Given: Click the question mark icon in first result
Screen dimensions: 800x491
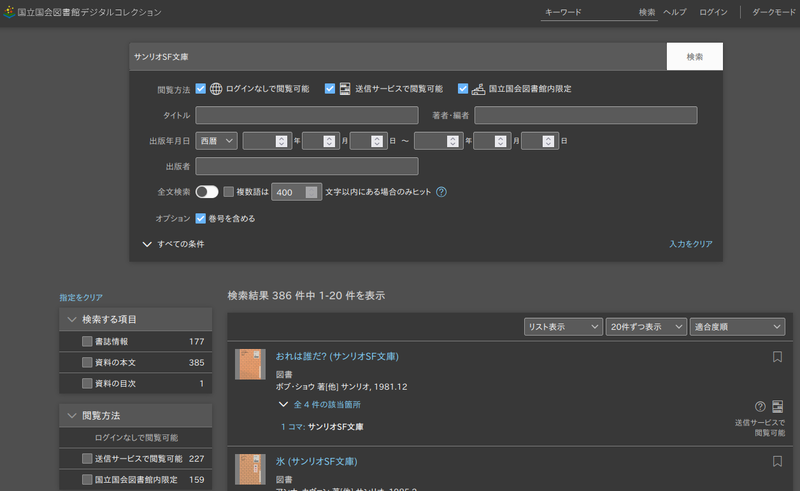Looking at the screenshot, I should 760,406.
